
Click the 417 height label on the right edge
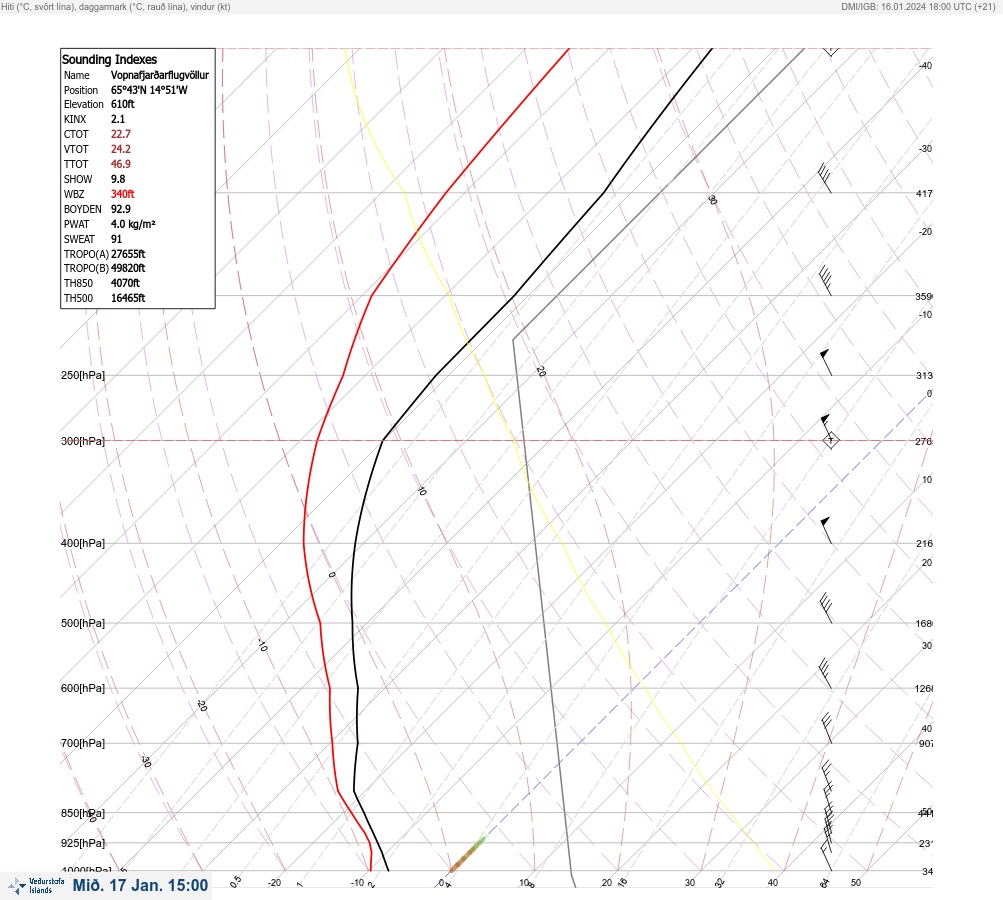click(924, 193)
